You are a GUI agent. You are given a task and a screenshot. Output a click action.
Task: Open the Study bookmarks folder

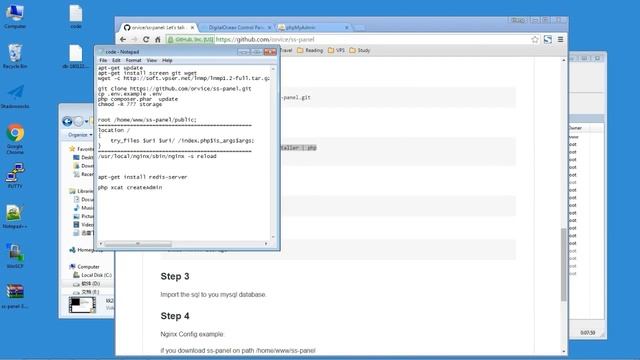pos(360,50)
